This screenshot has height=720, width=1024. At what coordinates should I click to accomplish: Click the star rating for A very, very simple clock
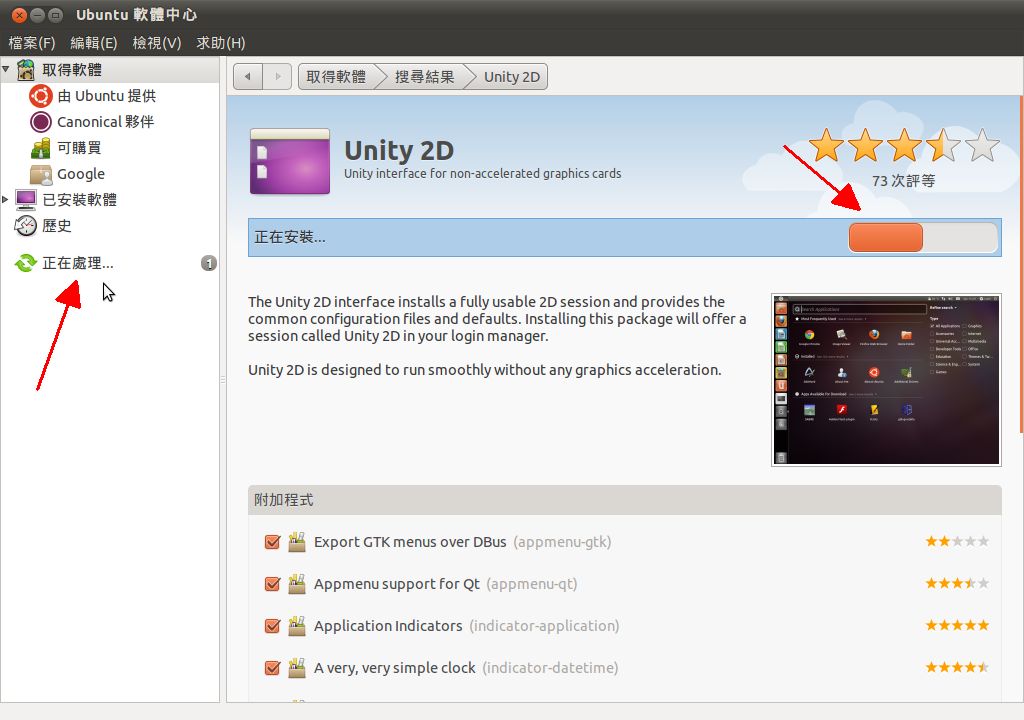tap(957, 667)
